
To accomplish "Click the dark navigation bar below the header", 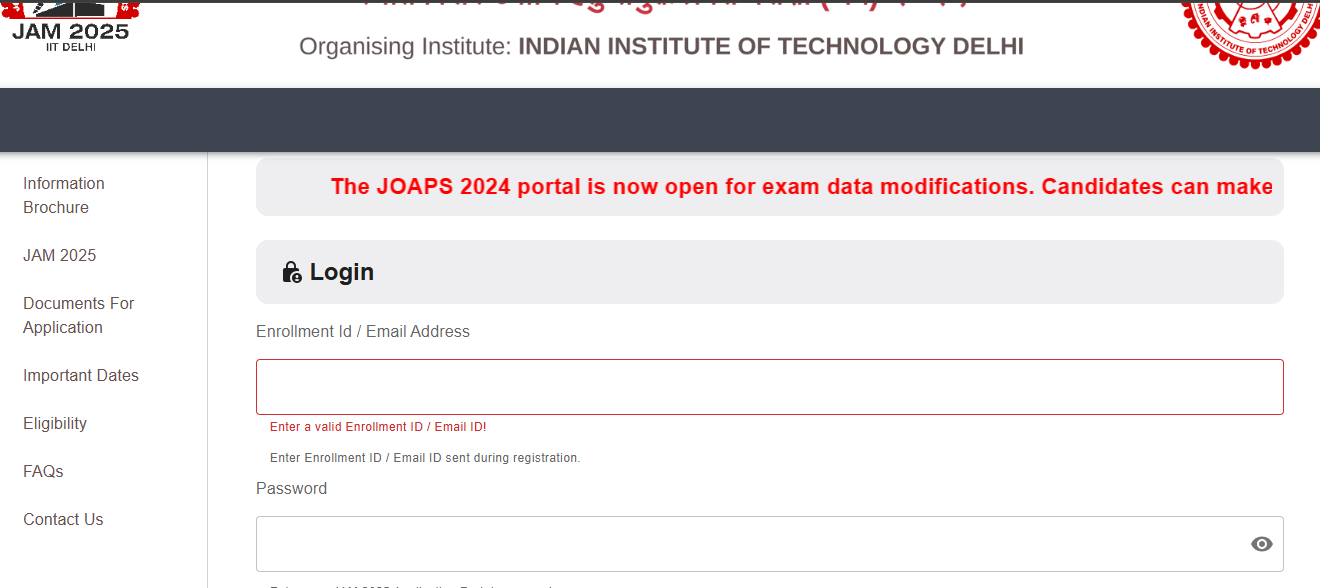I will (x=660, y=120).
